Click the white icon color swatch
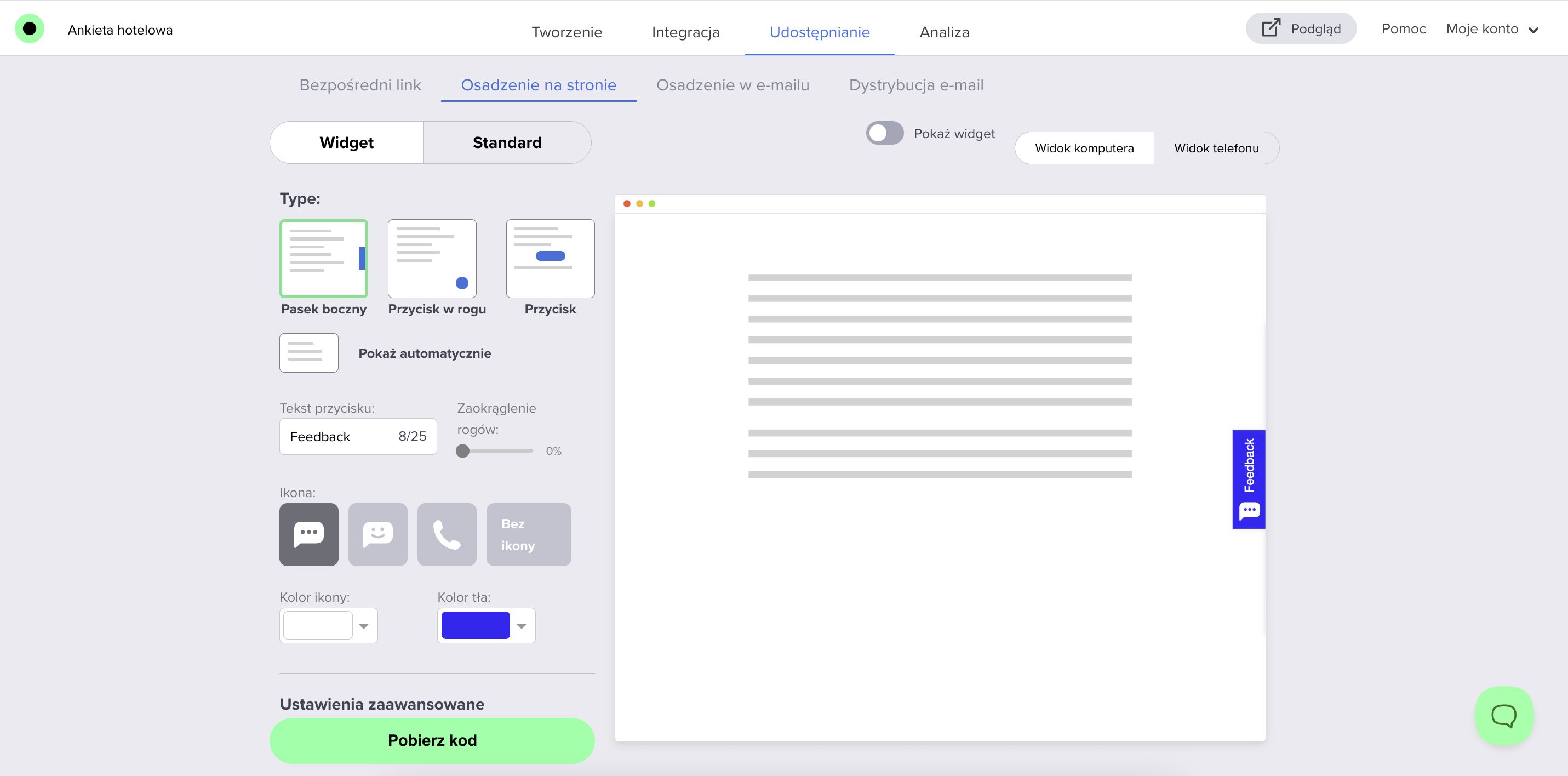This screenshot has width=1568, height=776. [317, 625]
